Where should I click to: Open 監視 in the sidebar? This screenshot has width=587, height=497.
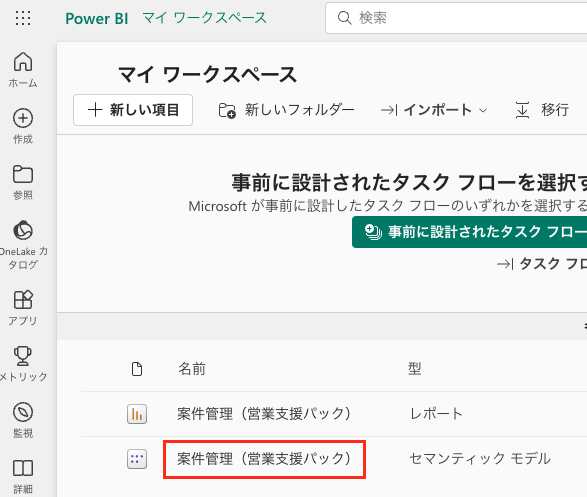23,420
